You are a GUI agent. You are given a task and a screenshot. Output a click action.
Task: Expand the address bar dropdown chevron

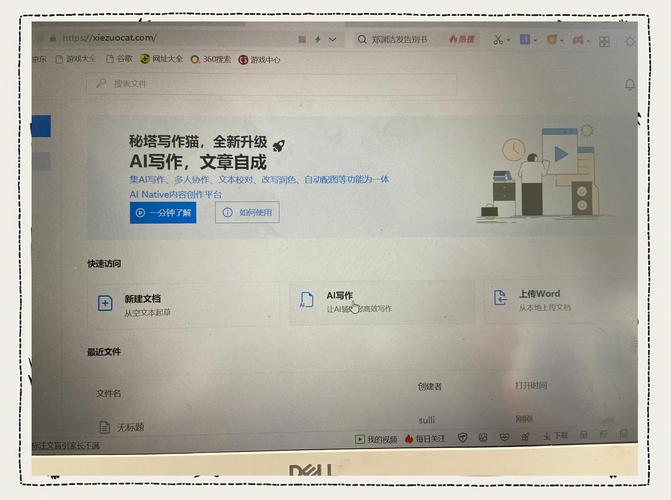point(332,39)
